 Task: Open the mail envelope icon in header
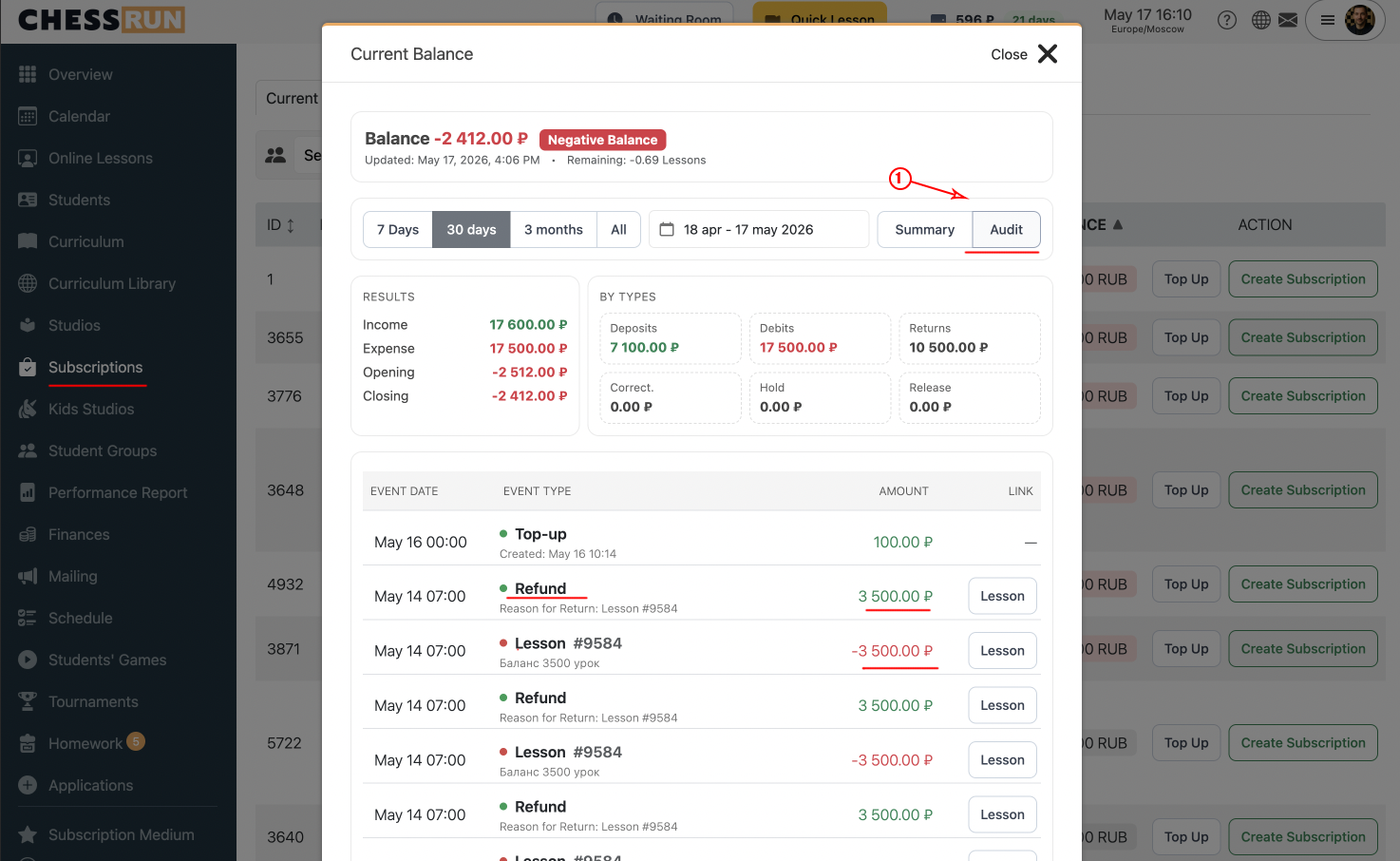click(x=1288, y=20)
